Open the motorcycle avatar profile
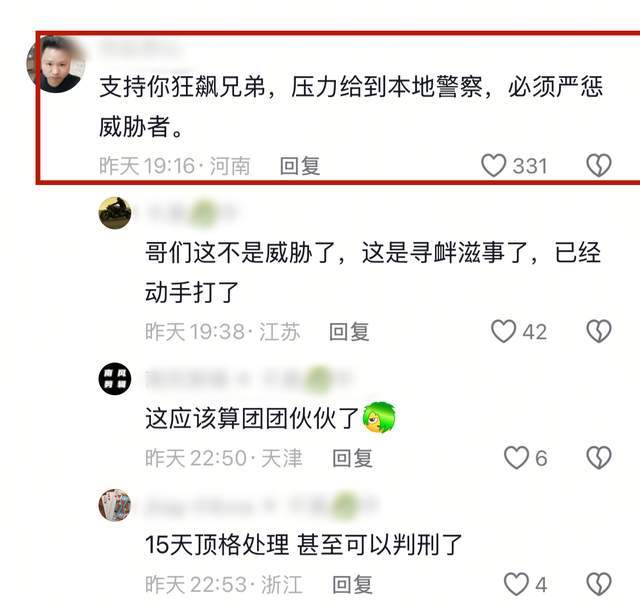 click(x=115, y=213)
